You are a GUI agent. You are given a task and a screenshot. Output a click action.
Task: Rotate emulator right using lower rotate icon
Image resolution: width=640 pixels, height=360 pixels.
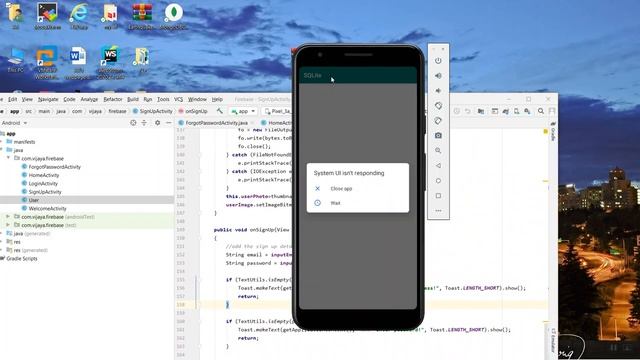(x=438, y=121)
